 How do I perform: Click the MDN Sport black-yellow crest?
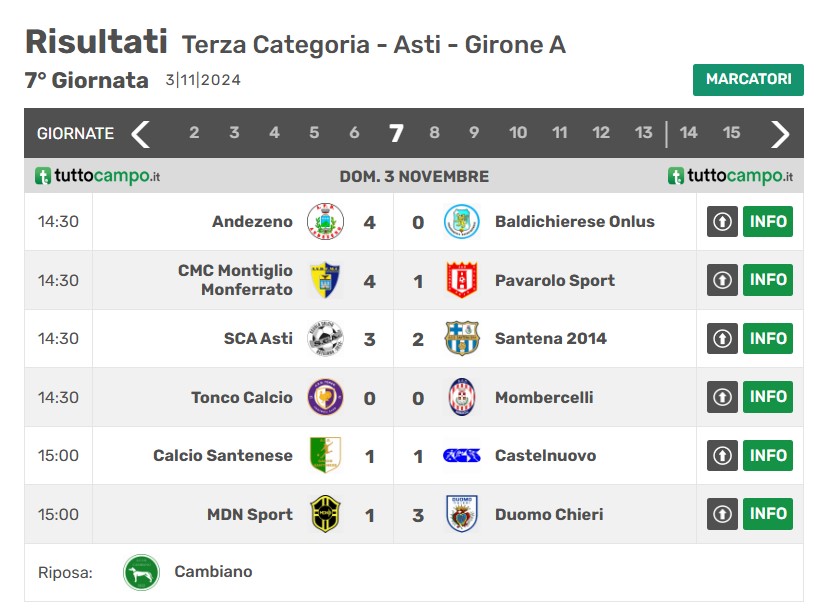pos(325,514)
